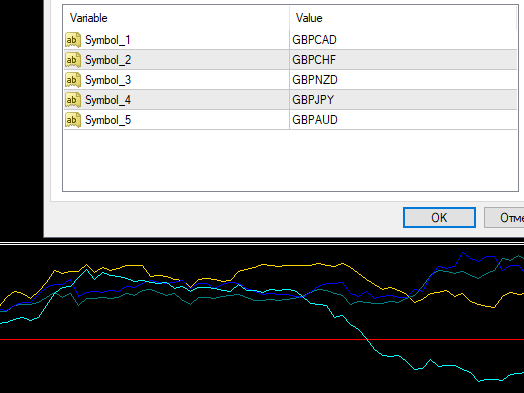Click the string icon beside Symbol_1
Viewport: 524px width, 393px height.
tap(73, 40)
